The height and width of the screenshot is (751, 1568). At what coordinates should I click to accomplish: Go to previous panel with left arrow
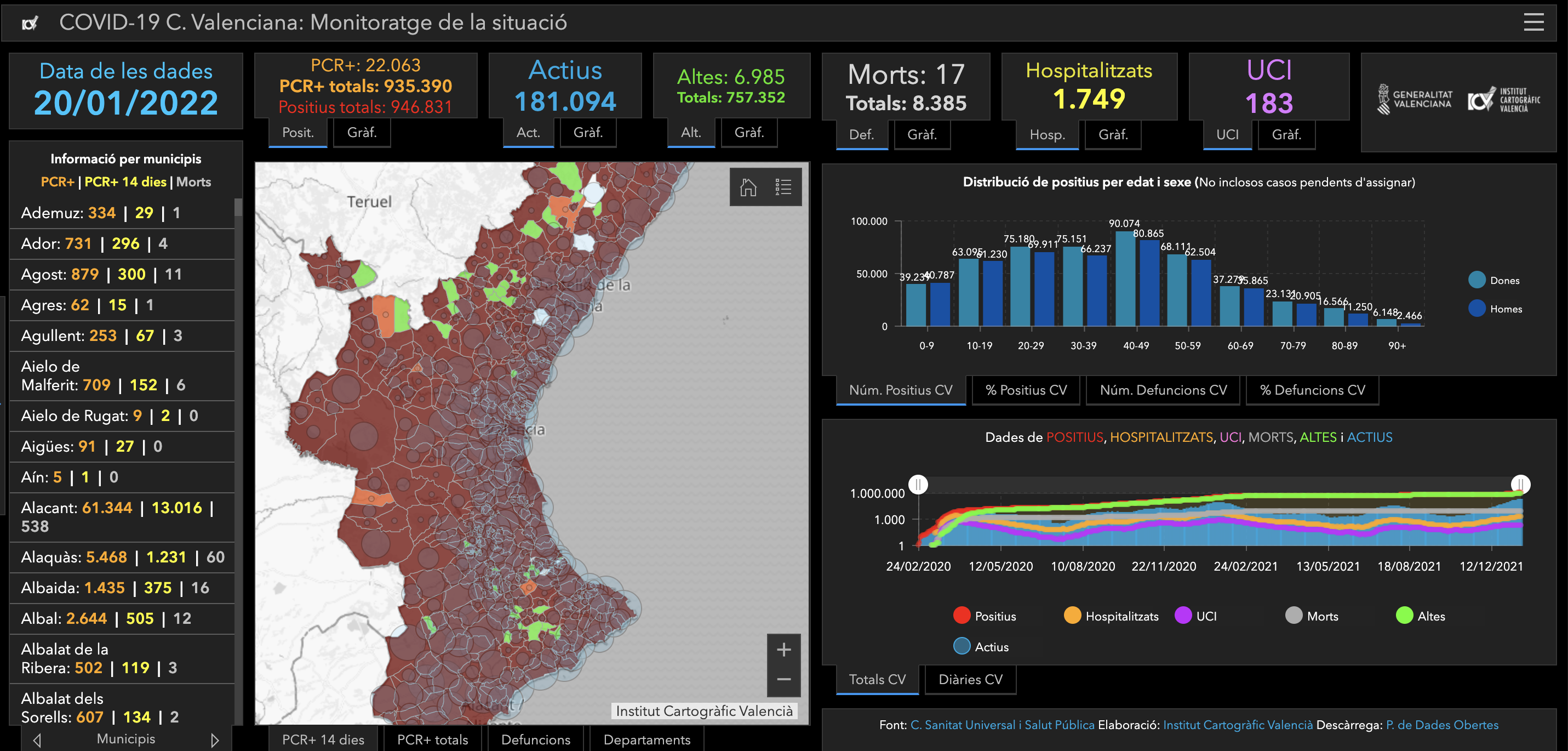pyautogui.click(x=37, y=739)
